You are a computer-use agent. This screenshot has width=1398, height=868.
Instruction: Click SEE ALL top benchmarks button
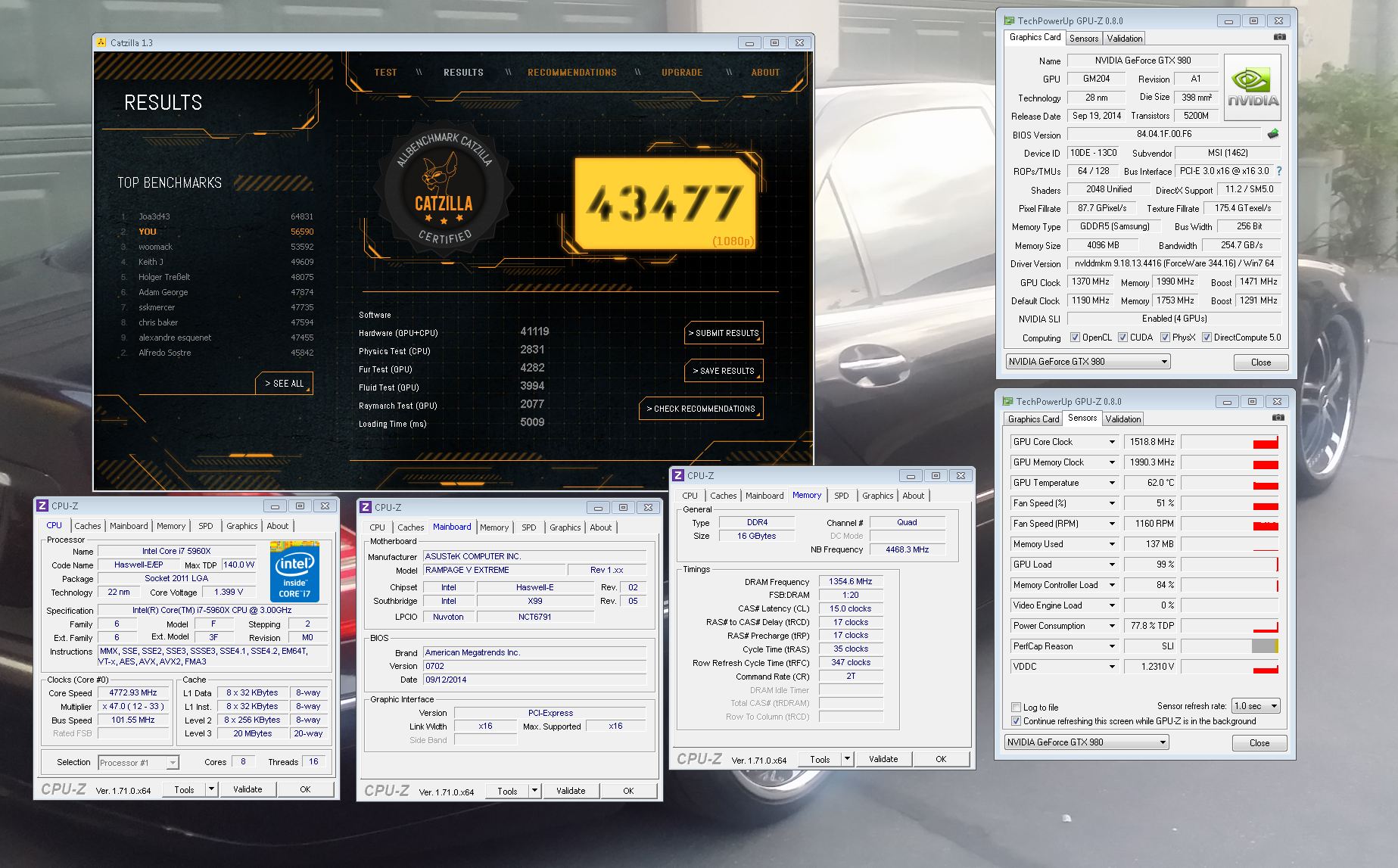coord(284,384)
